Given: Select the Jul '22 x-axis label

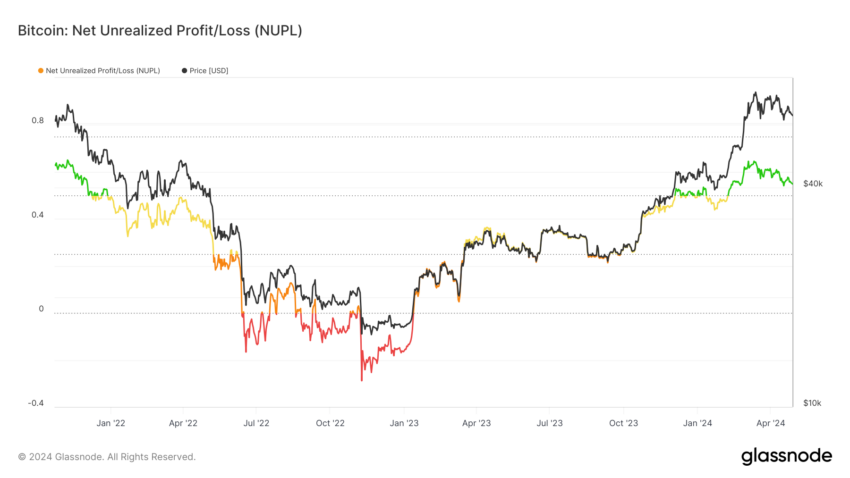Looking at the screenshot, I should click(x=256, y=423).
